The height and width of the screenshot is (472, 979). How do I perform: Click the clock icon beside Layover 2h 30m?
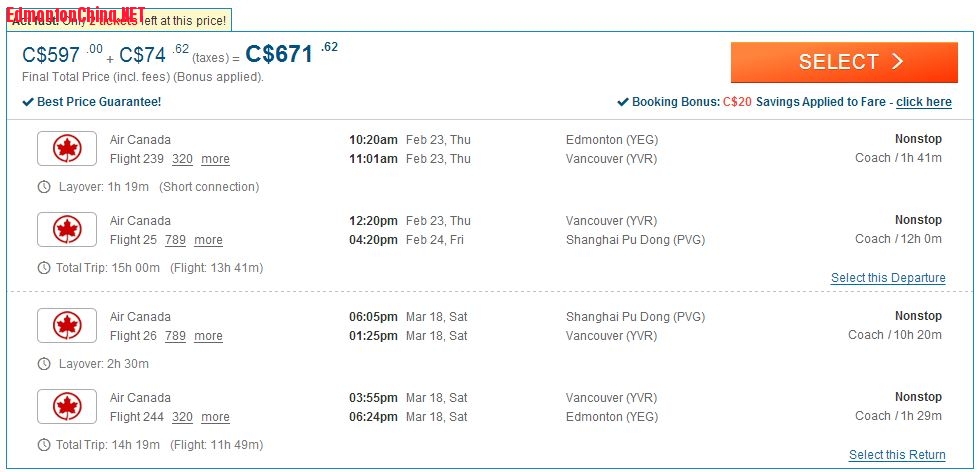coord(43,364)
